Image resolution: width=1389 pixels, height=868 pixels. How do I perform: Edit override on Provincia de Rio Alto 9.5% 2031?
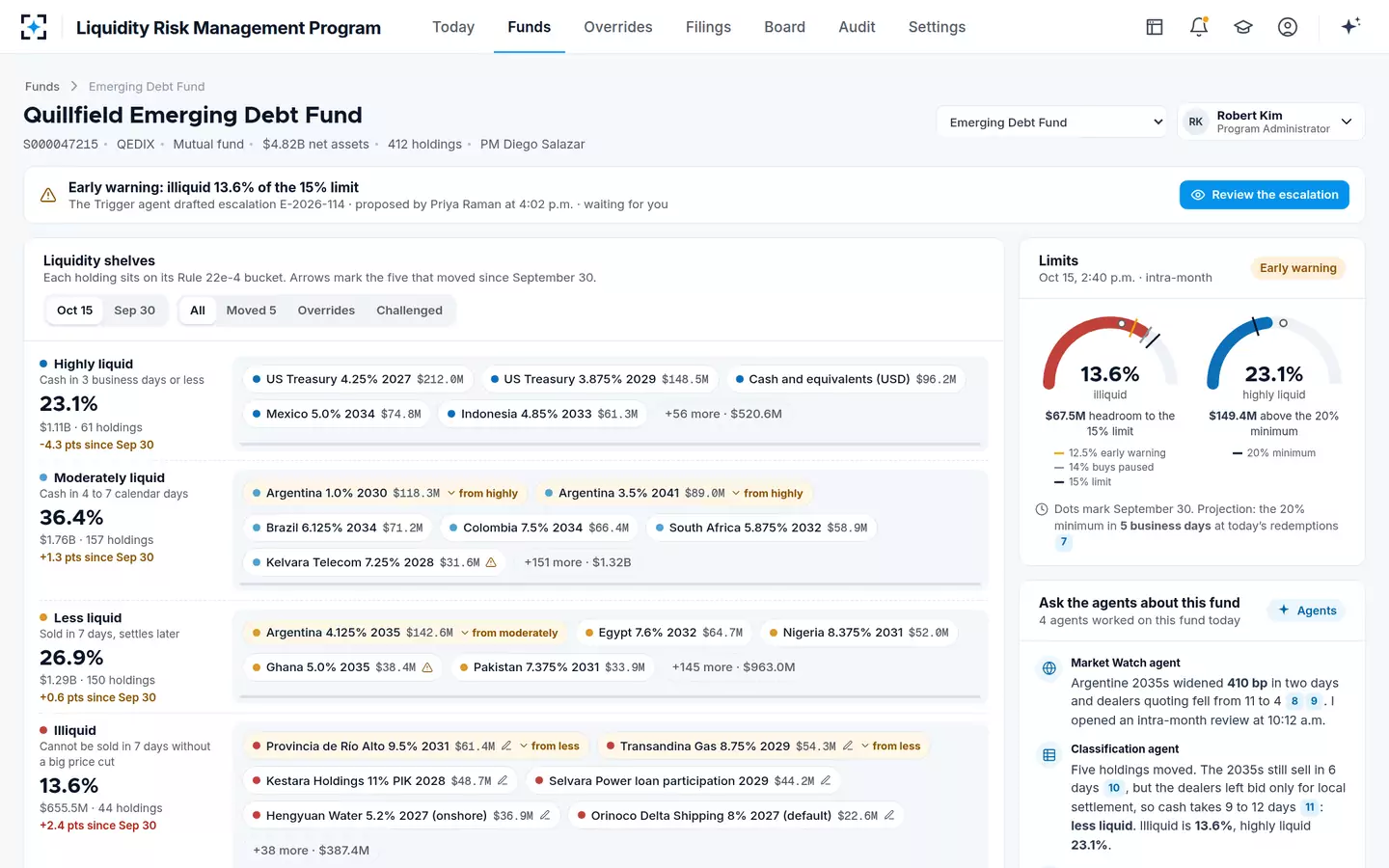(x=506, y=746)
